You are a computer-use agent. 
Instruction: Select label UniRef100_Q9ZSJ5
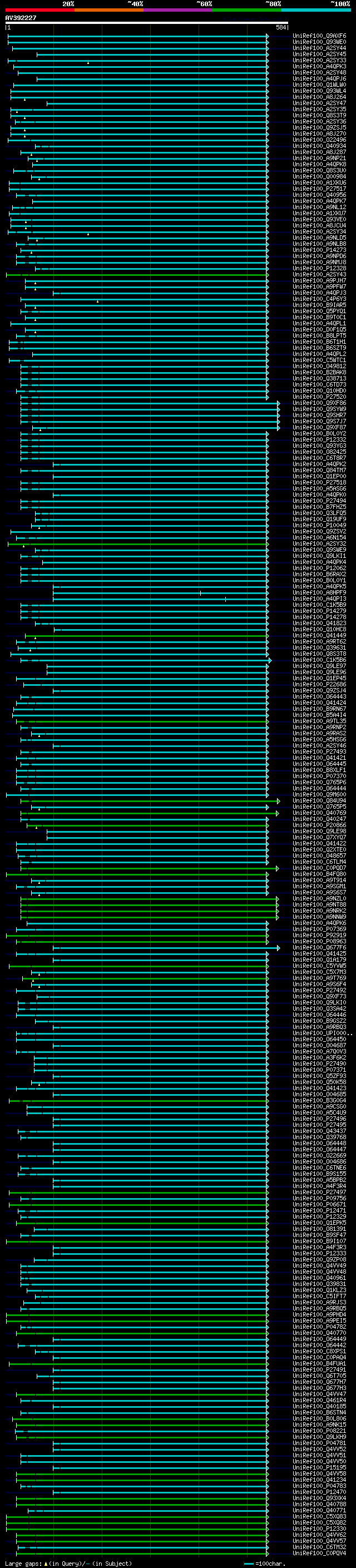coord(319,128)
